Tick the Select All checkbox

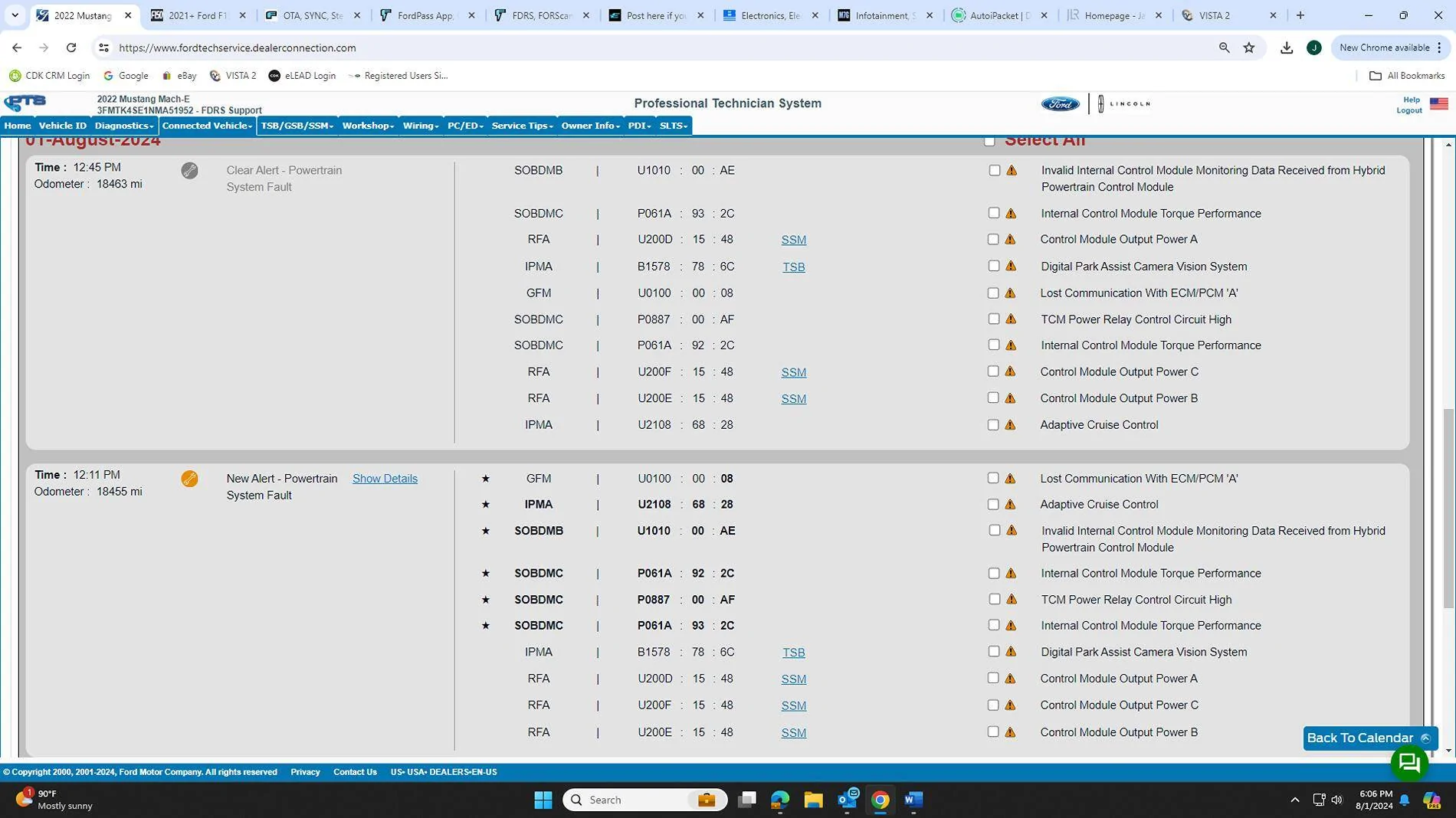pyautogui.click(x=989, y=141)
